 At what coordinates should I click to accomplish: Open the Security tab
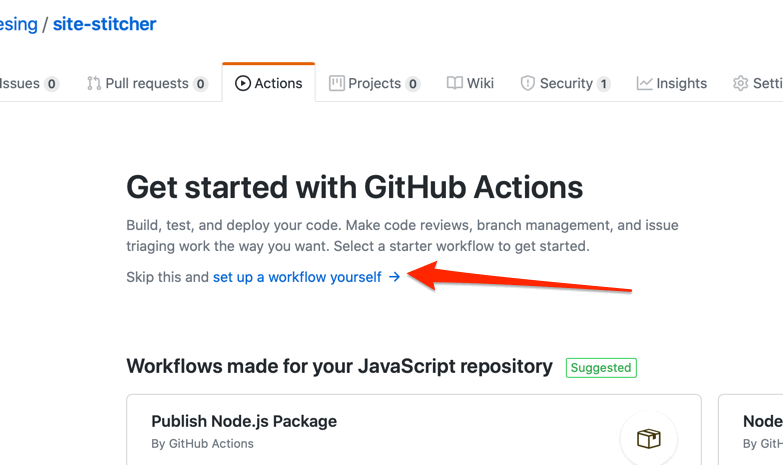point(565,83)
